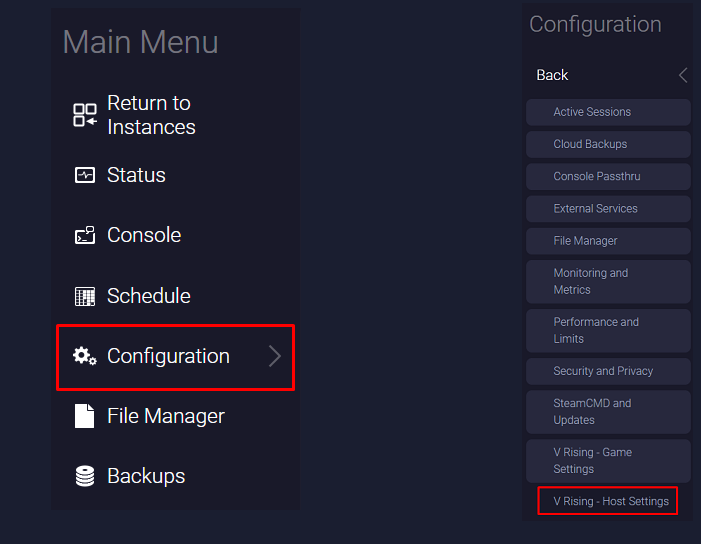Open the Backups menu label
This screenshot has height=544, width=701.
pyautogui.click(x=146, y=476)
